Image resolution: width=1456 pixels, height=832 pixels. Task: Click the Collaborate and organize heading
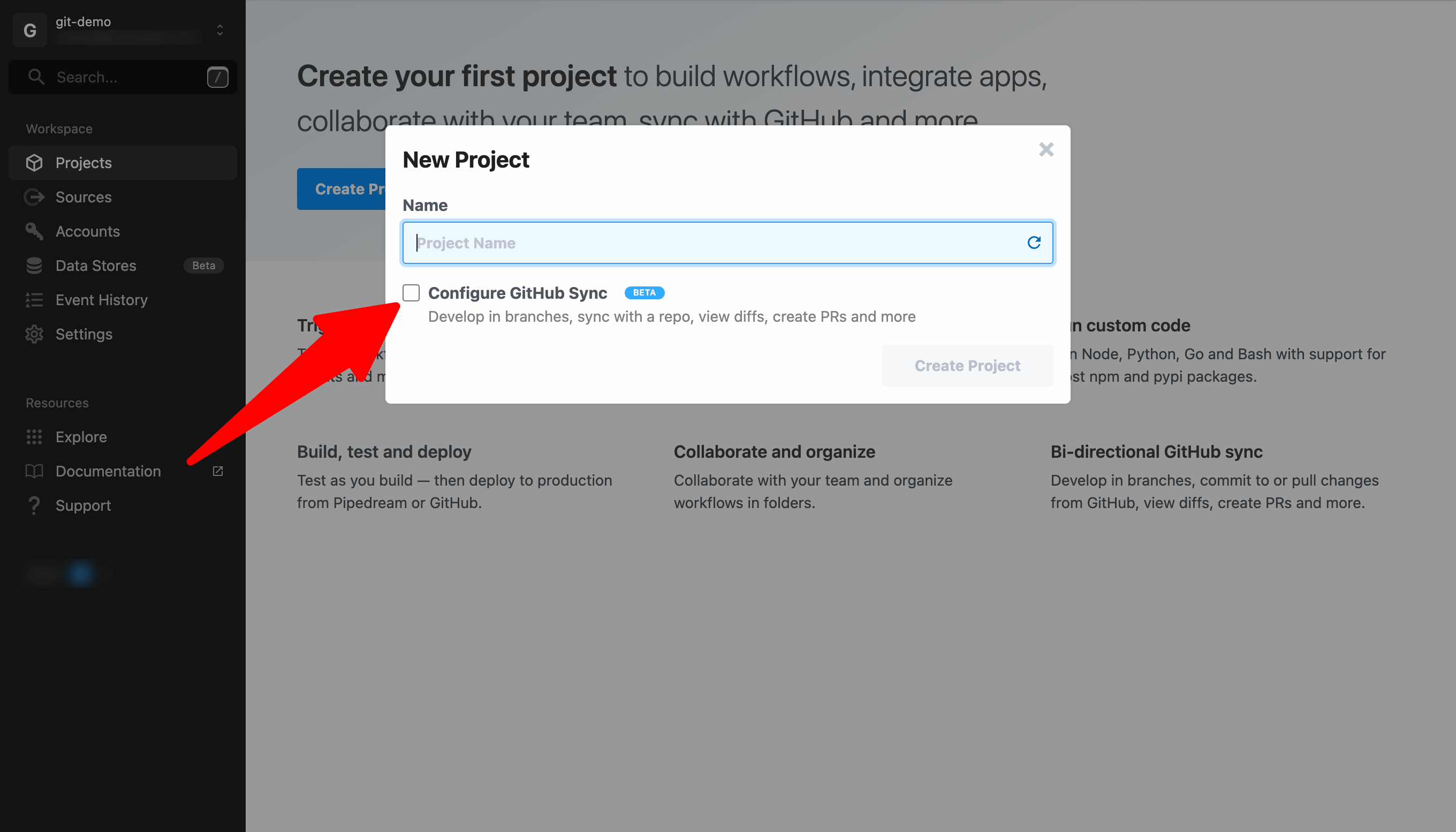point(774,452)
